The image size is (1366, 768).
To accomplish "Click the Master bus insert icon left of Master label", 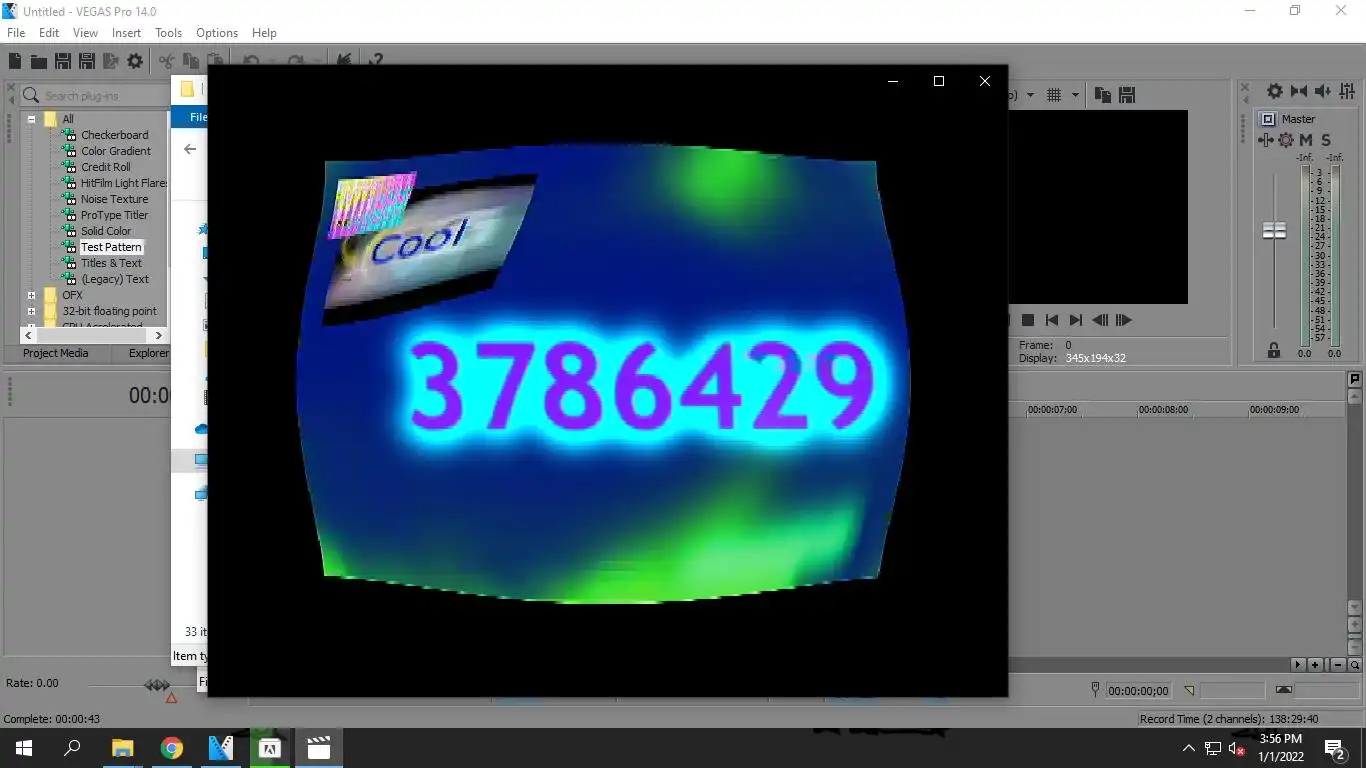I will pyautogui.click(x=1268, y=119).
